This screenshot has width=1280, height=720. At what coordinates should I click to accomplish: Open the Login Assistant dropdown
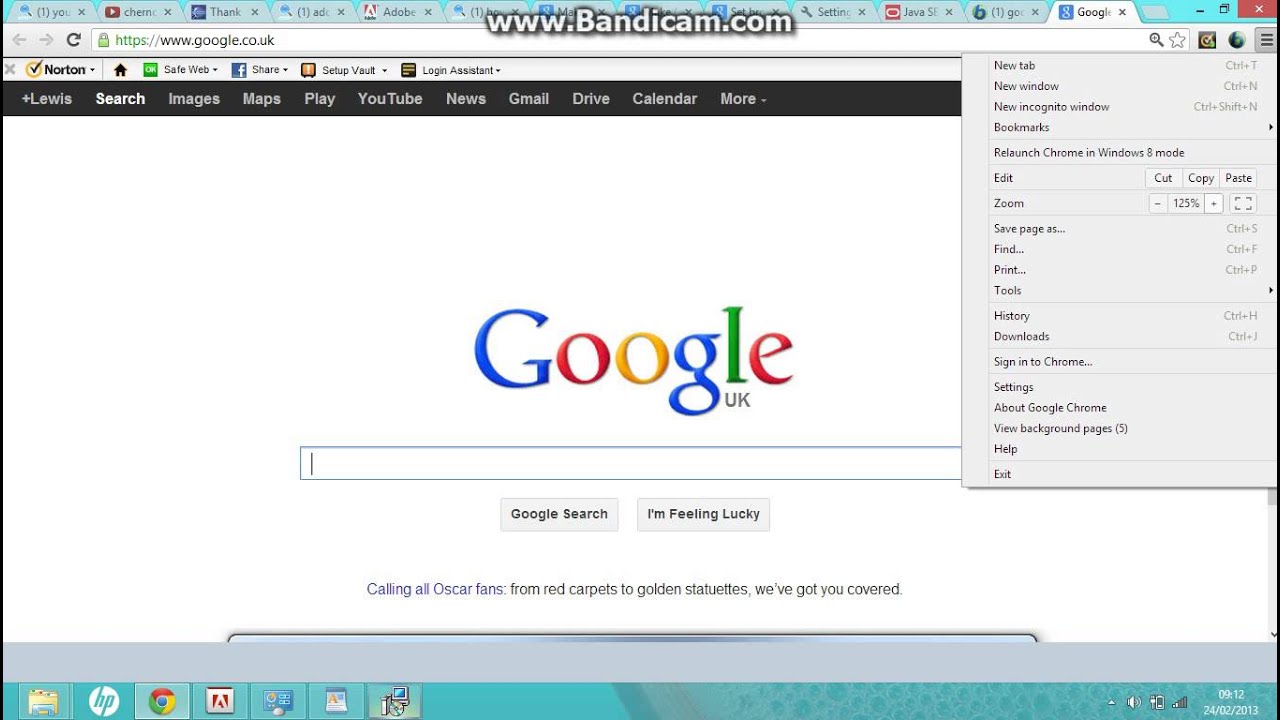(x=451, y=70)
